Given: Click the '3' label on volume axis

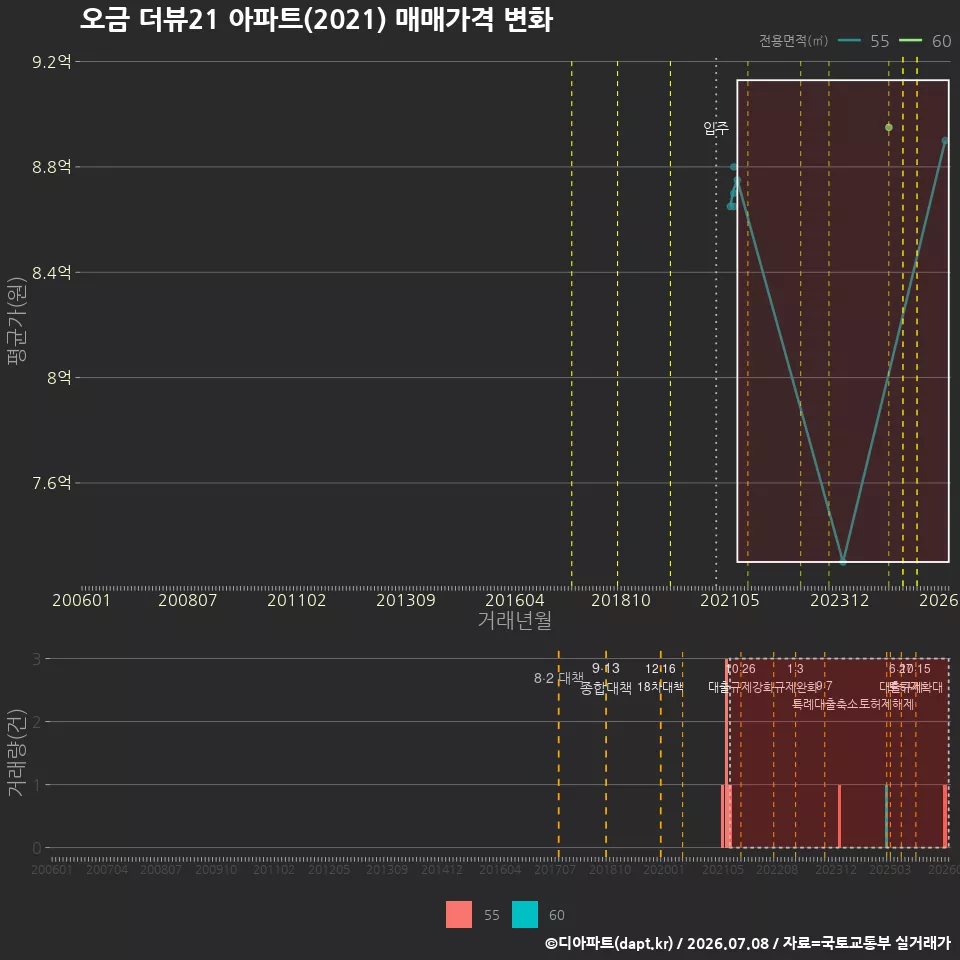Looking at the screenshot, I should 37,659.
